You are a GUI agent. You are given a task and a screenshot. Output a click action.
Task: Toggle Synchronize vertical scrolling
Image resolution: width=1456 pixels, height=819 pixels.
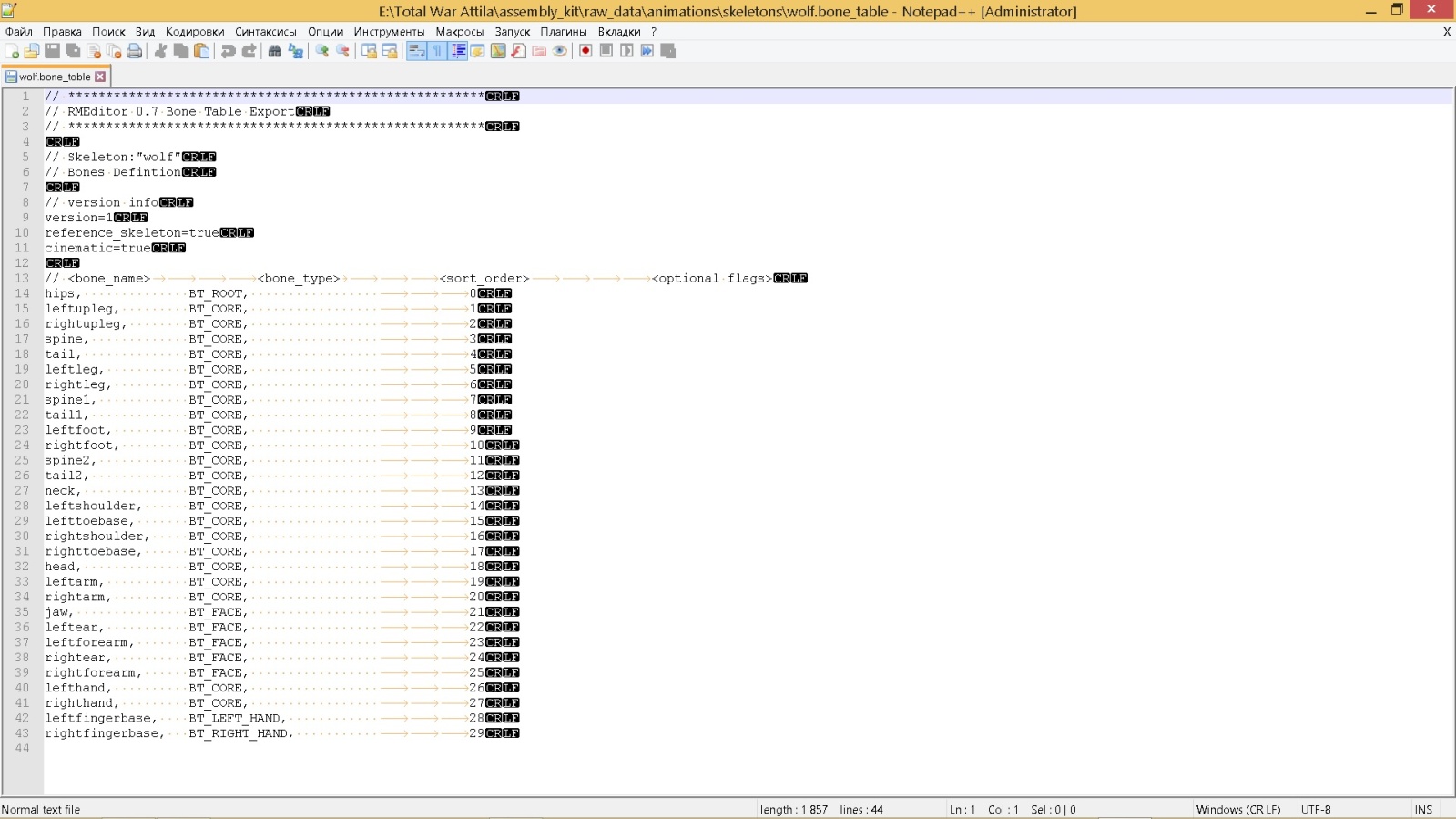coord(369,51)
